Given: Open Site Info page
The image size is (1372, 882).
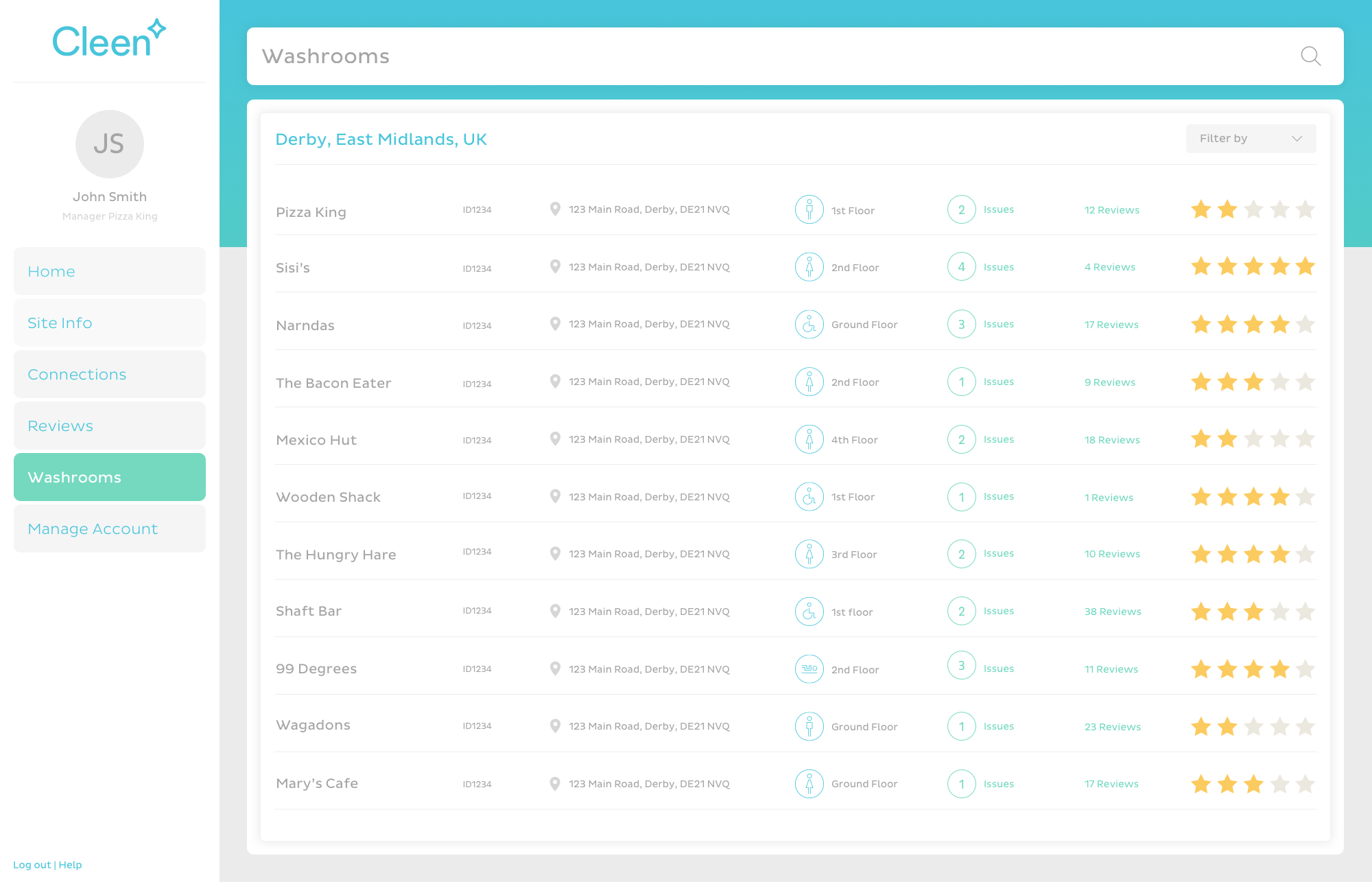Looking at the screenshot, I should 110,323.
